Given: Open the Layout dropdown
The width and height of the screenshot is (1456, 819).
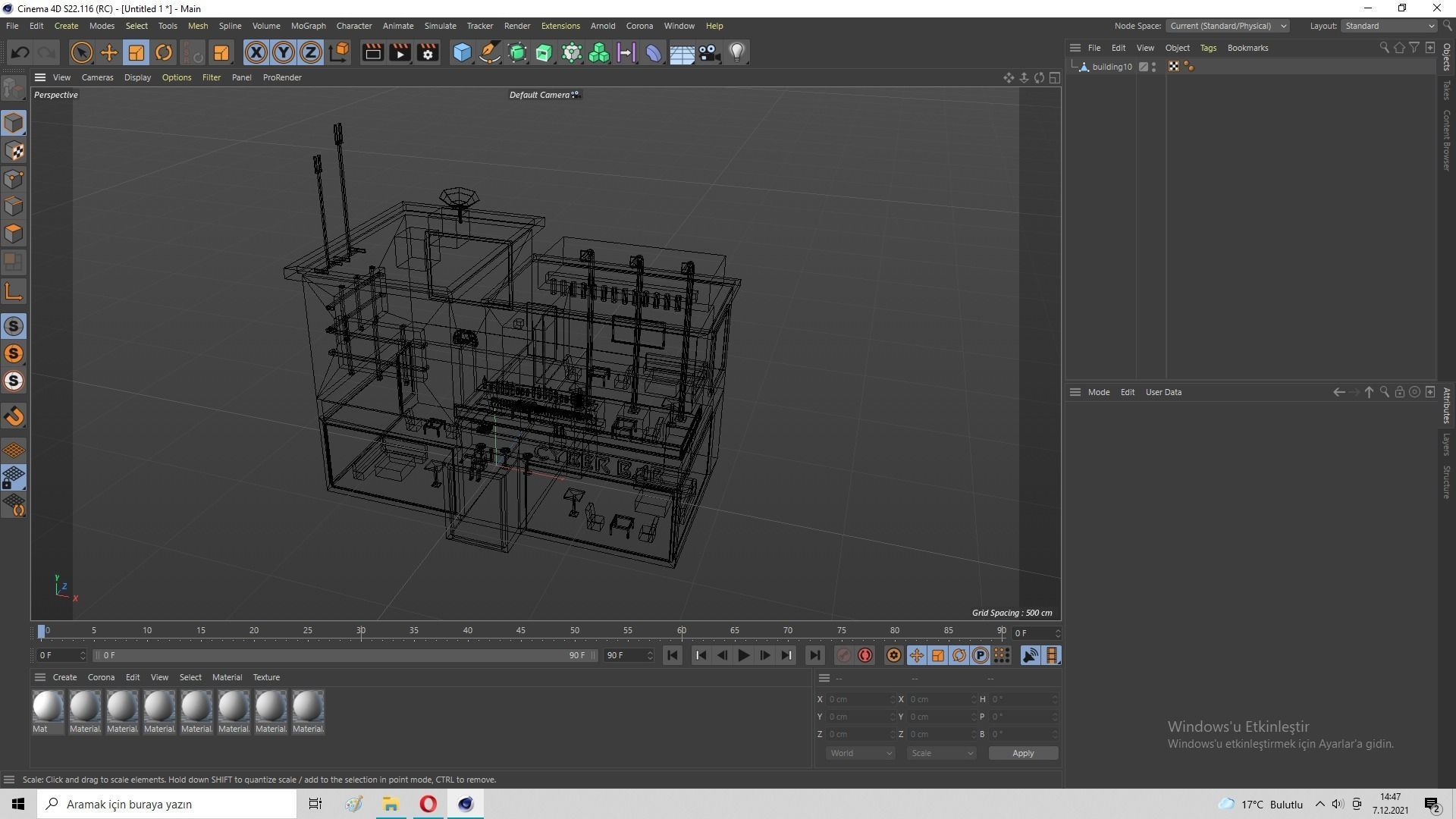Looking at the screenshot, I should point(1389,26).
